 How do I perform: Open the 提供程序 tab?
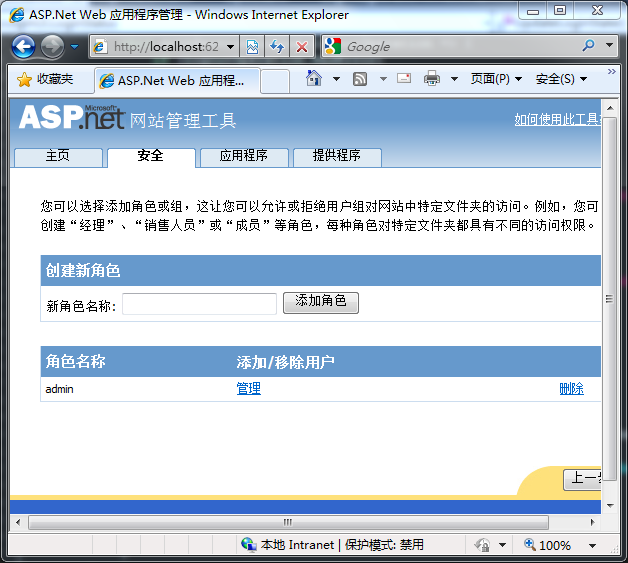click(337, 157)
